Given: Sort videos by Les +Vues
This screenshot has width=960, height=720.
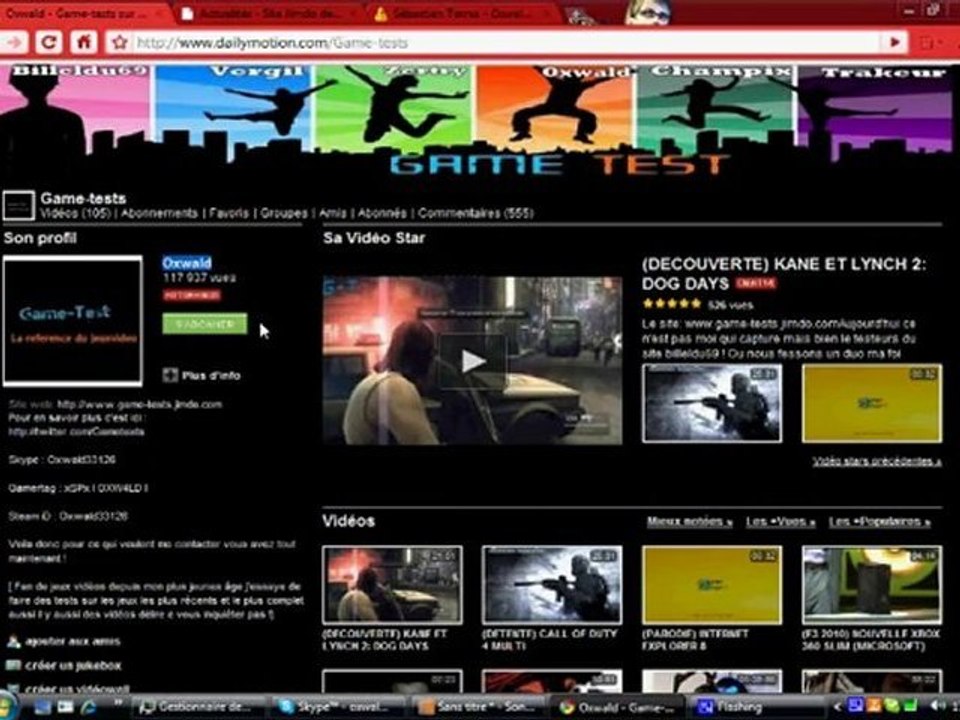Looking at the screenshot, I should [781, 522].
